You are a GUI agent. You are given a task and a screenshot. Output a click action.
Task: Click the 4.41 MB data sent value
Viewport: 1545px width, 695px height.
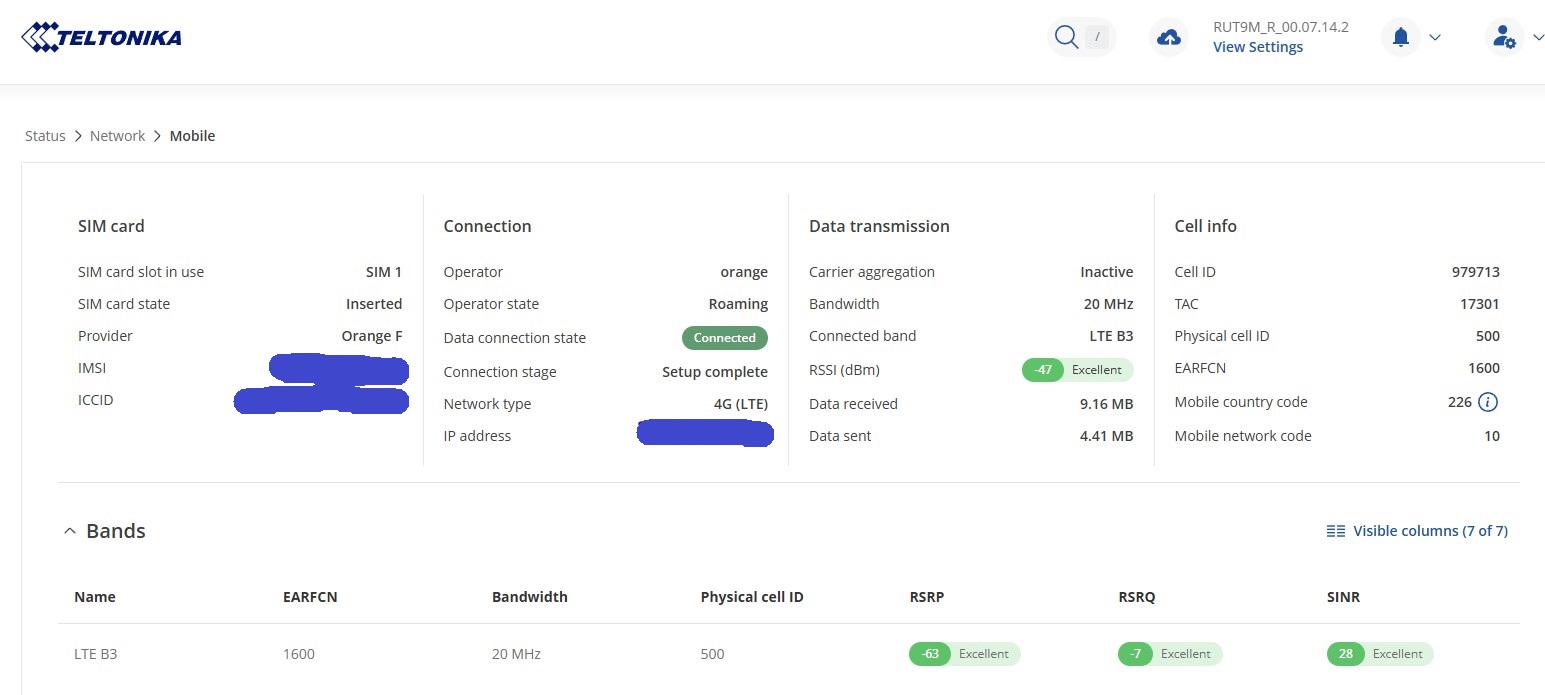coord(1107,436)
